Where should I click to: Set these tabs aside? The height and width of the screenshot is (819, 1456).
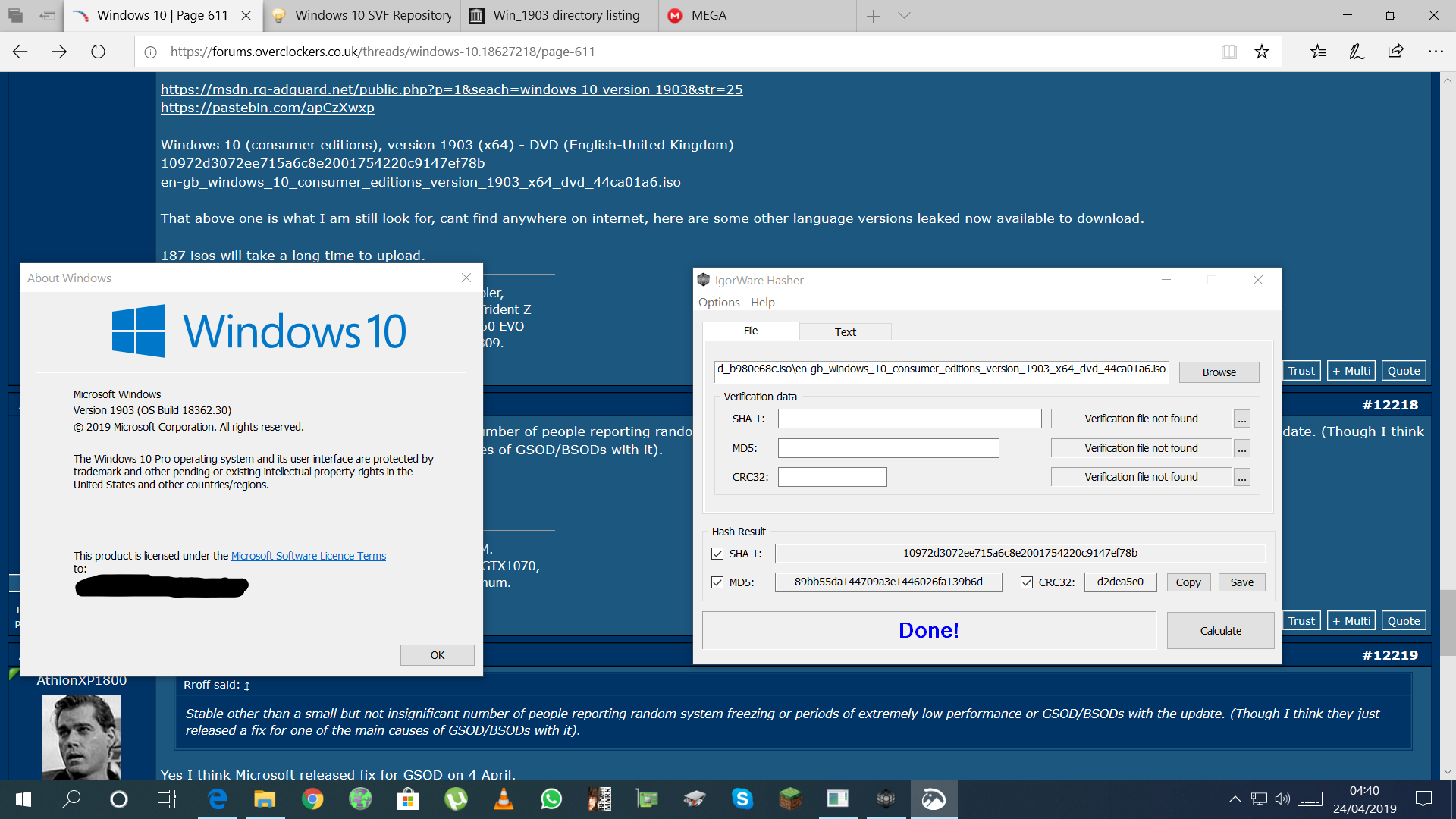[48, 15]
